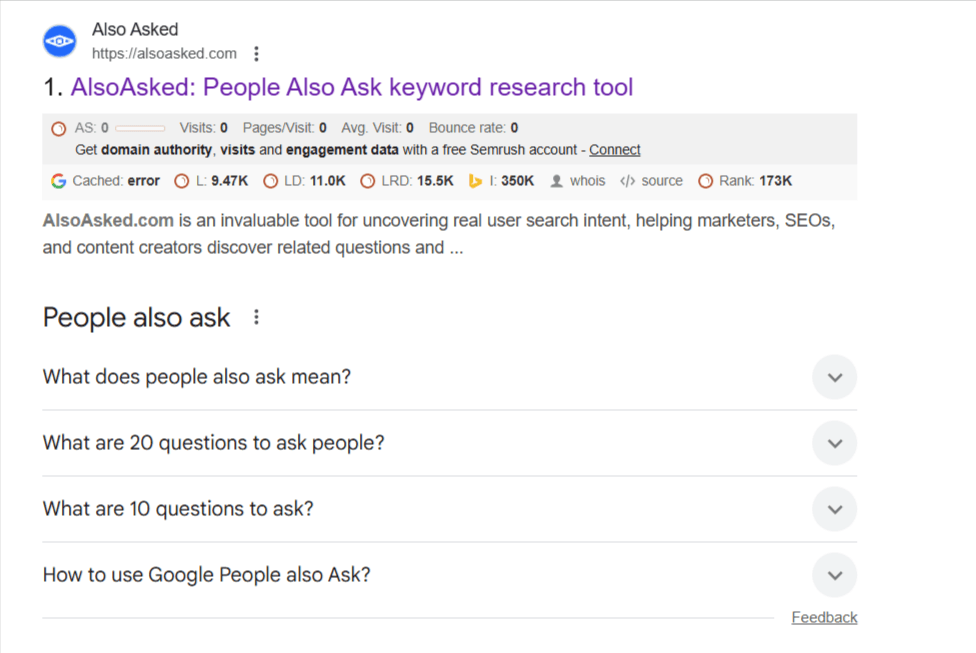Image resolution: width=976 pixels, height=653 pixels.
Task: Click the whois person icon
Action: (x=557, y=181)
